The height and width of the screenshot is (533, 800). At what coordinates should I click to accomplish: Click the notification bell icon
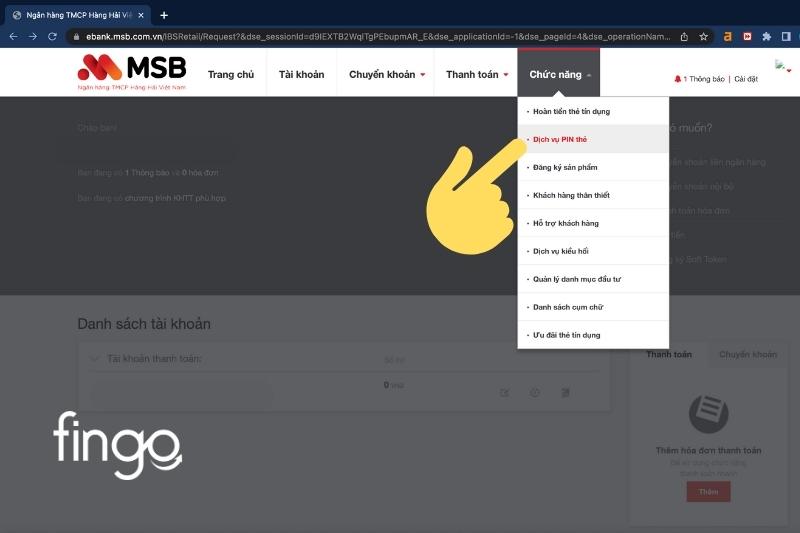pos(678,79)
